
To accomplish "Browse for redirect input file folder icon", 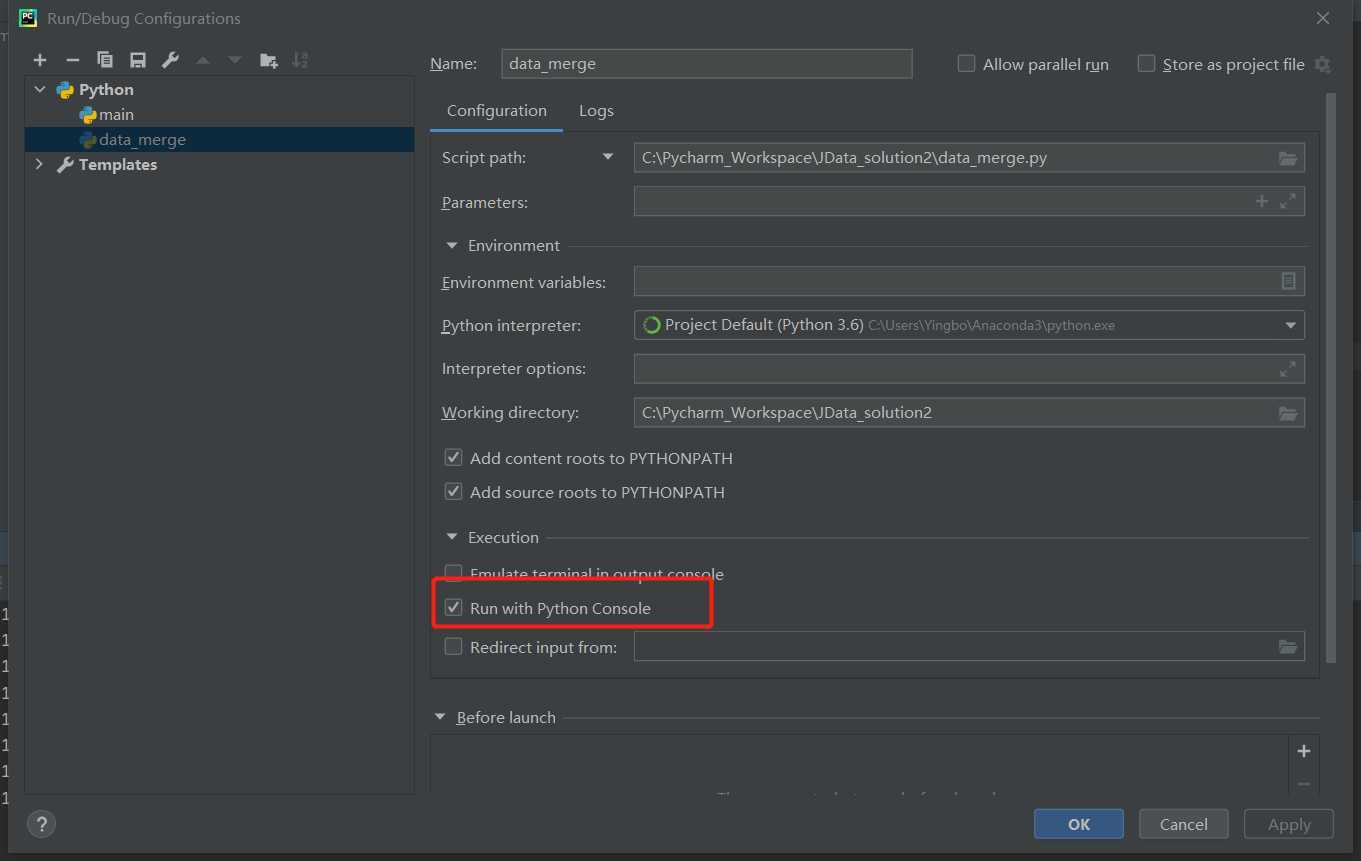I will (1288, 647).
